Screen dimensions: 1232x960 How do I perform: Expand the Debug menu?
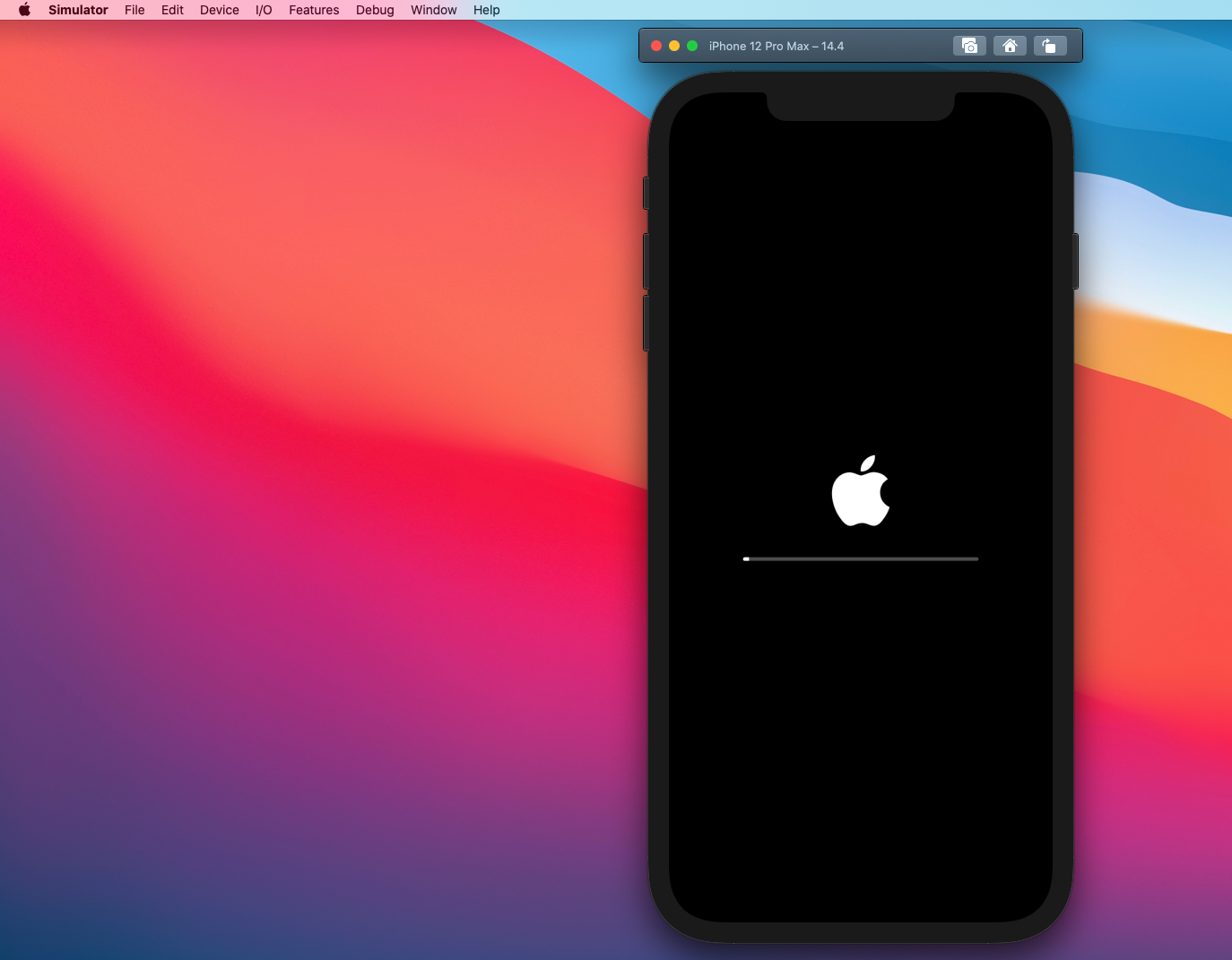(375, 10)
